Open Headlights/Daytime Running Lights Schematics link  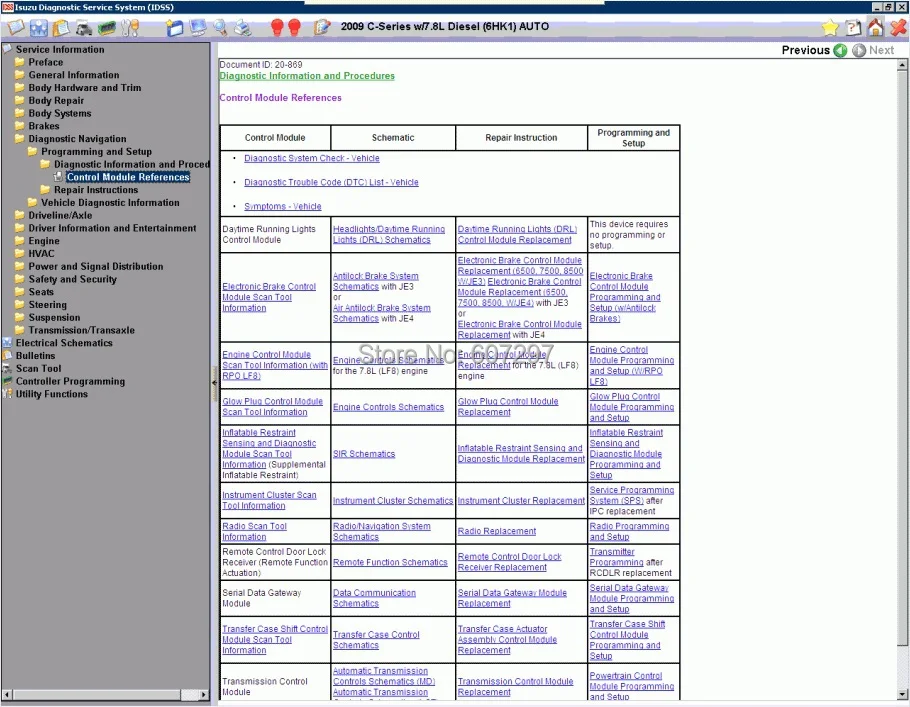pos(389,235)
